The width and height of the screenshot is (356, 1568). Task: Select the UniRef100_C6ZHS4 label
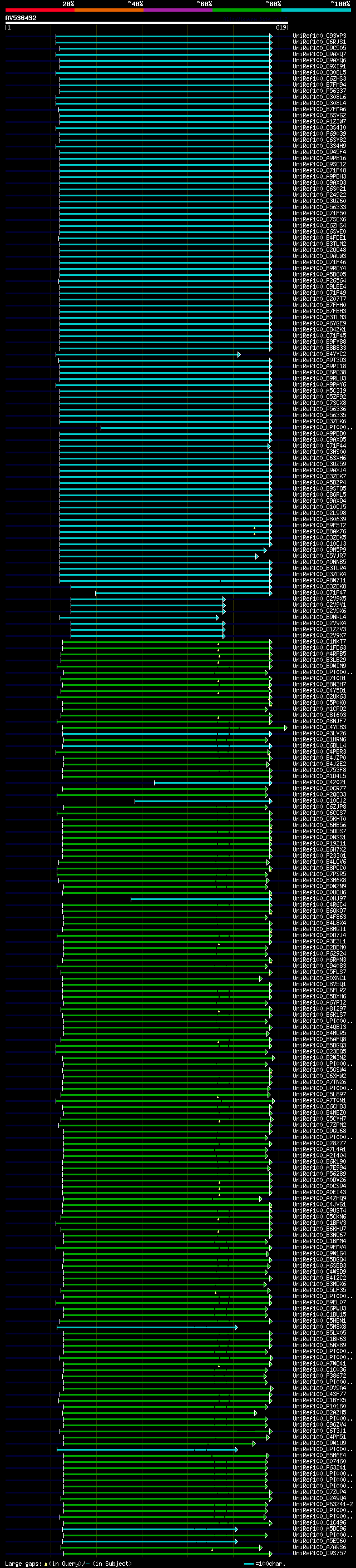(319, 226)
